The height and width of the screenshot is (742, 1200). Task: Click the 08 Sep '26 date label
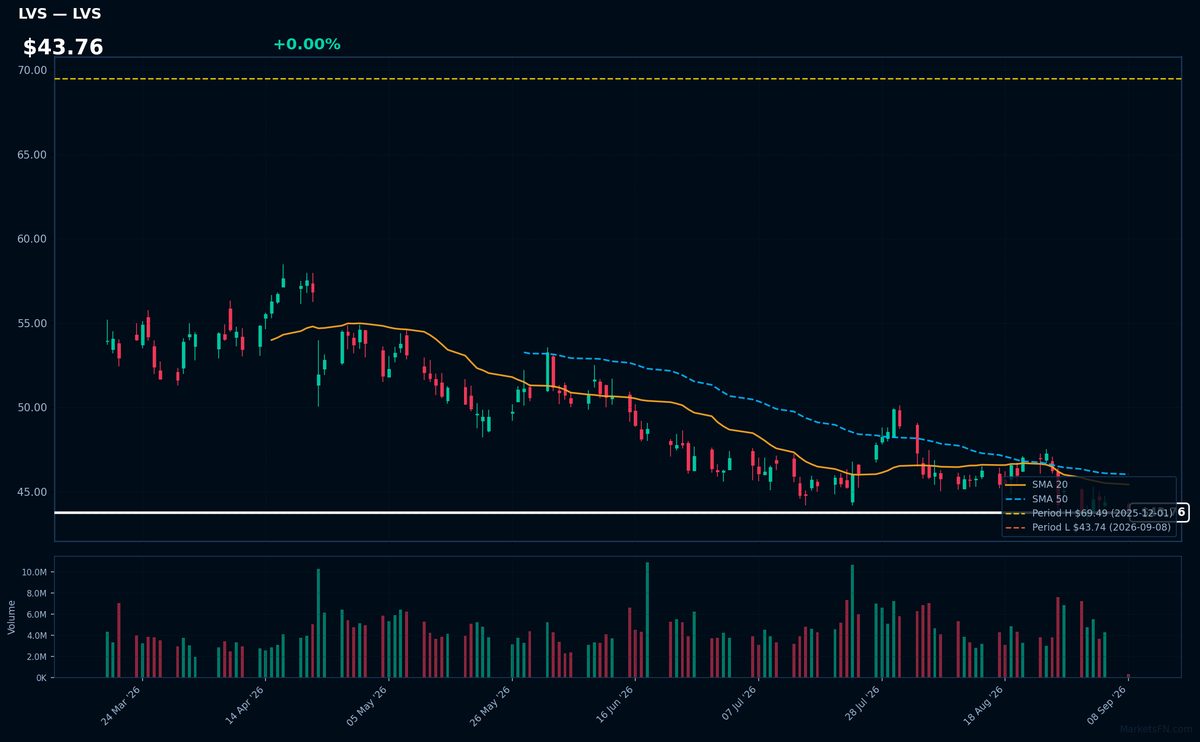[1109, 704]
